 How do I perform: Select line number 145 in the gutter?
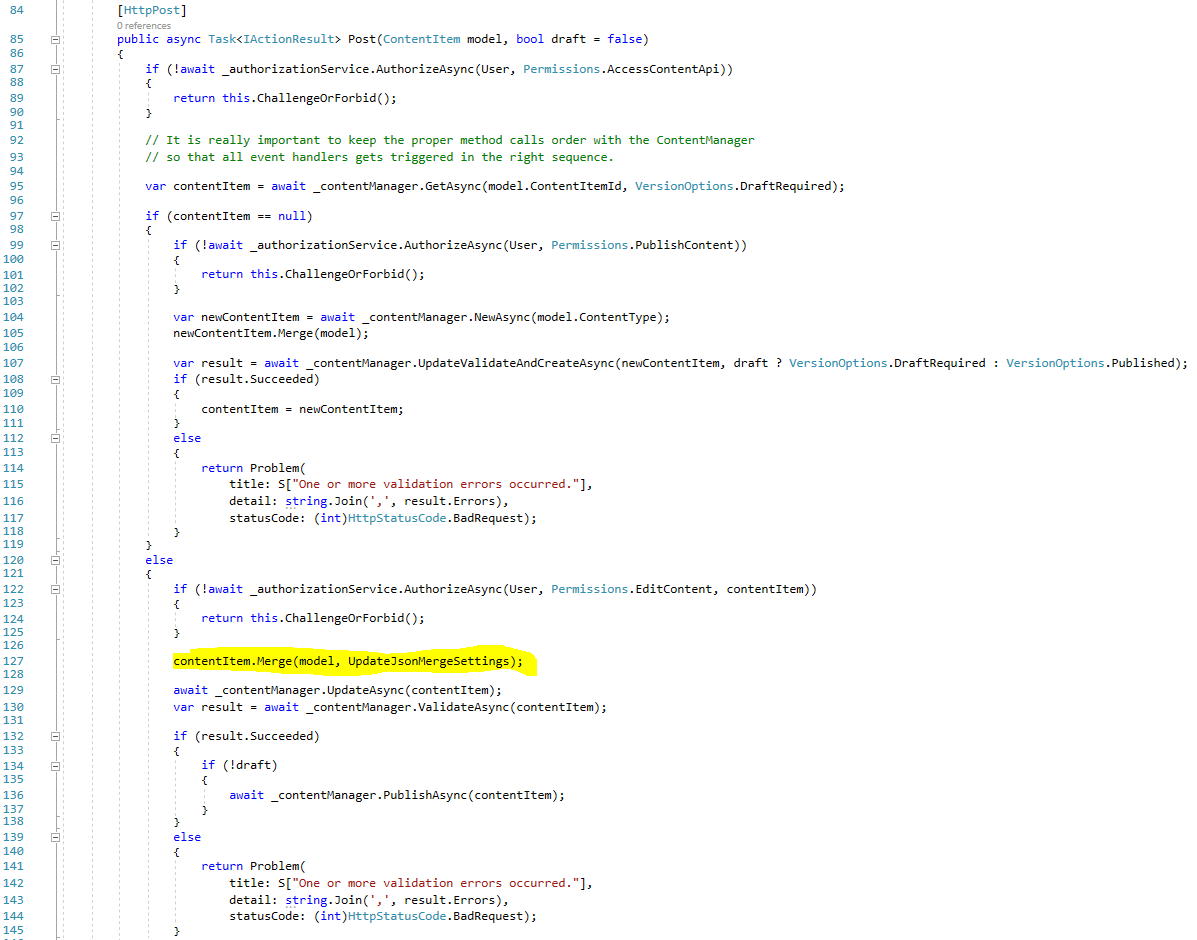(13, 930)
